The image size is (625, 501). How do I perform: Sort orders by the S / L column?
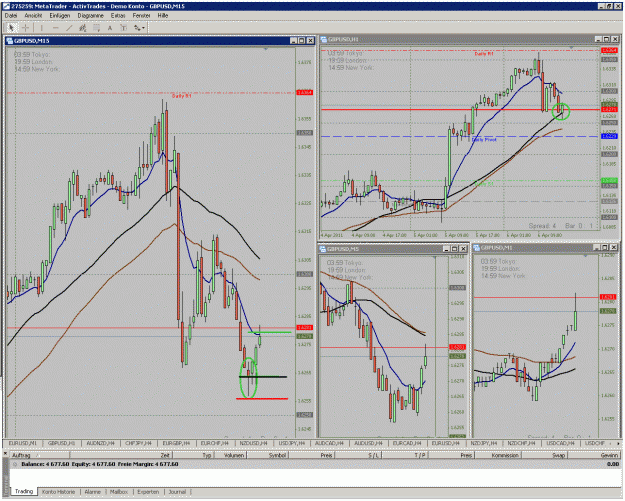pos(358,455)
